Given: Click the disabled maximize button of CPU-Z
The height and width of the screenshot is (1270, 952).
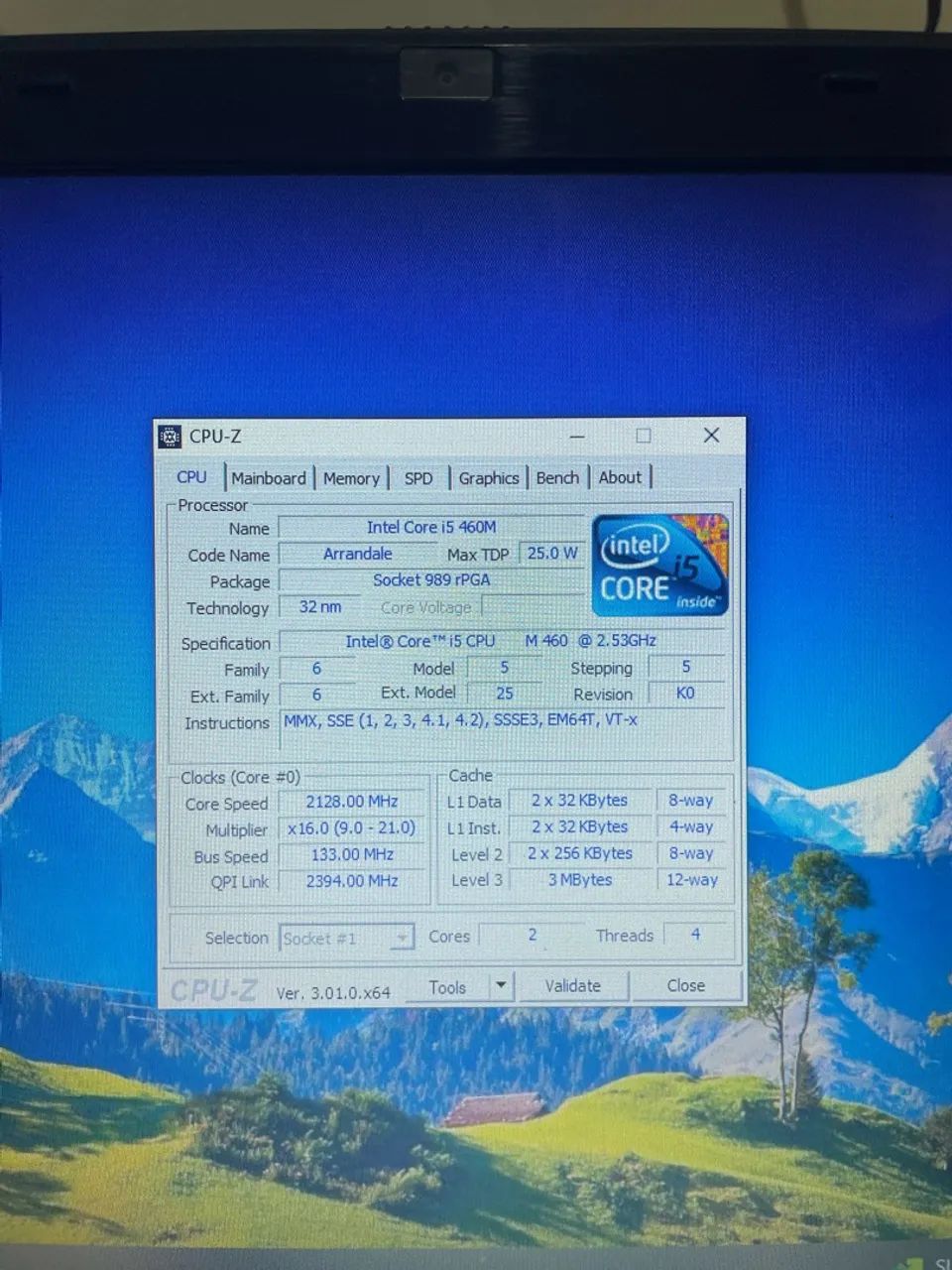Looking at the screenshot, I should coord(644,435).
